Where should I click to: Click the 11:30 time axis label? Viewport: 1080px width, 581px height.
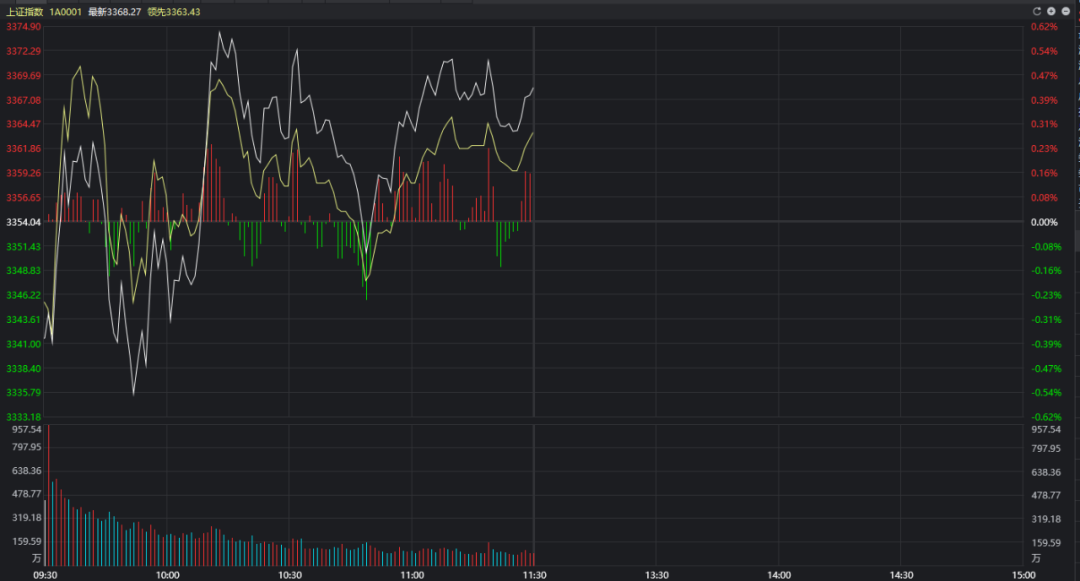click(534, 575)
